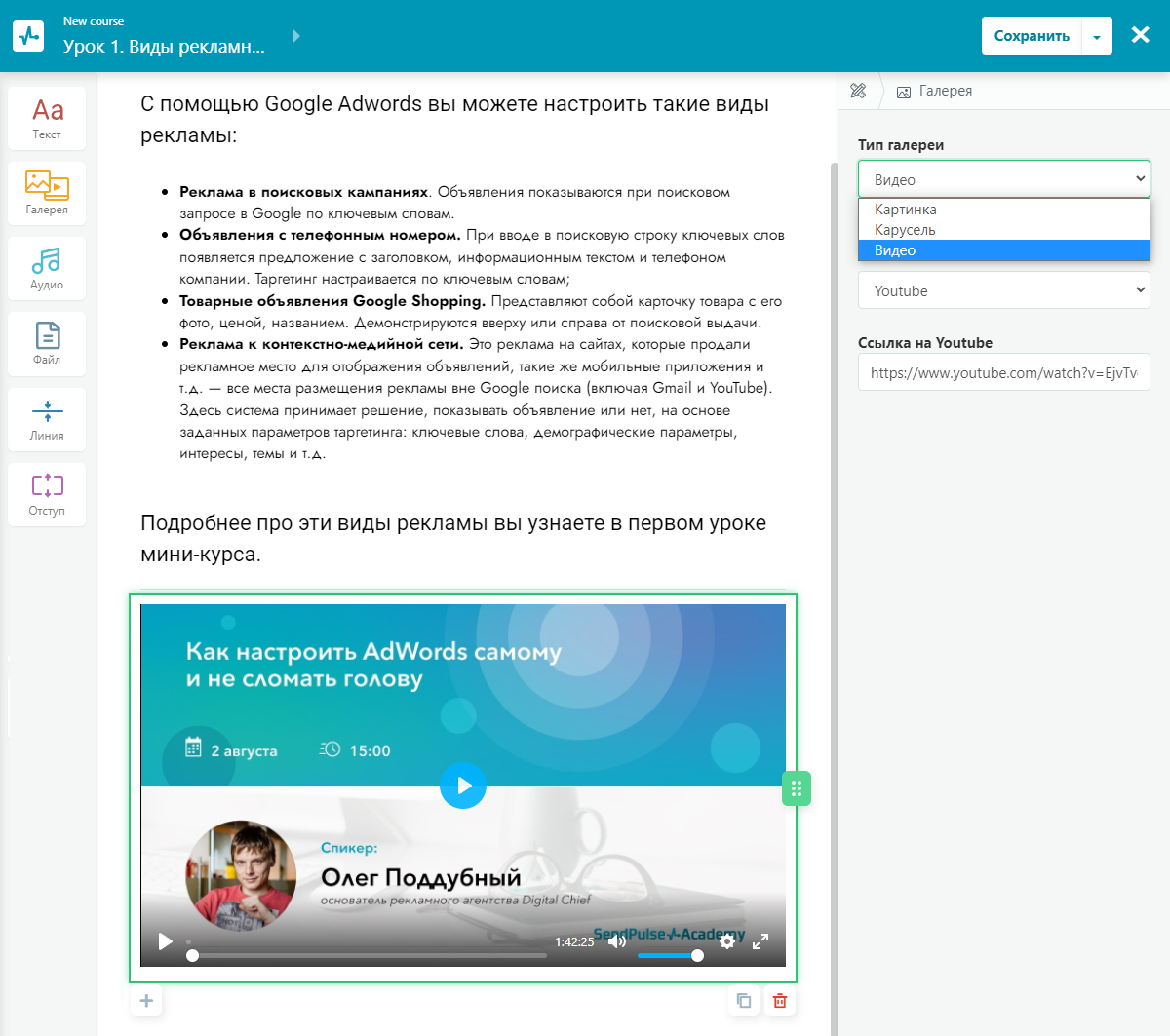This screenshot has height=1036, width=1170.
Task: Grab the green block drag handle
Action: (x=797, y=788)
